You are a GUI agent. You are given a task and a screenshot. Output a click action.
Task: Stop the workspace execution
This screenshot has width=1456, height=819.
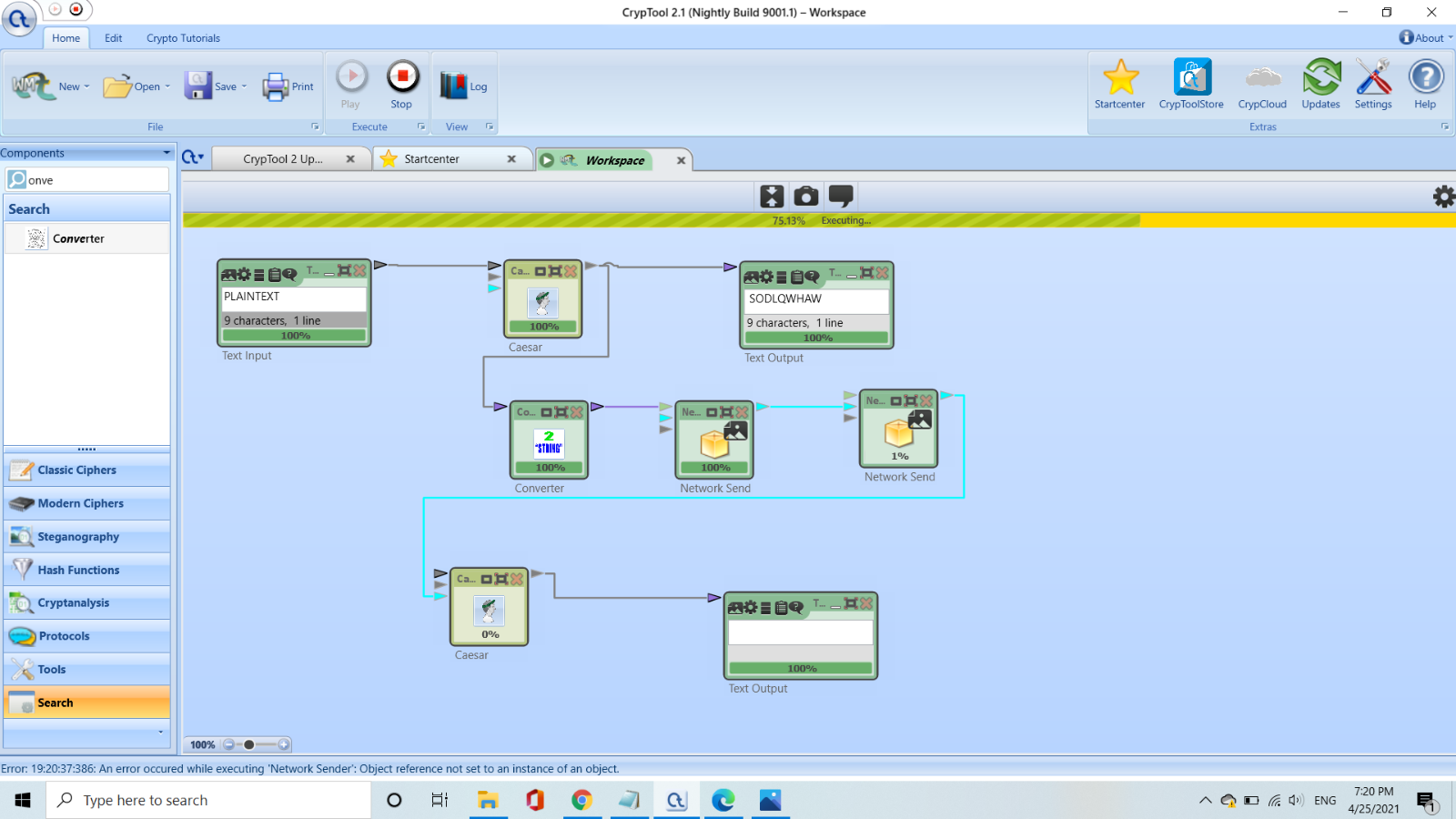pos(402,85)
